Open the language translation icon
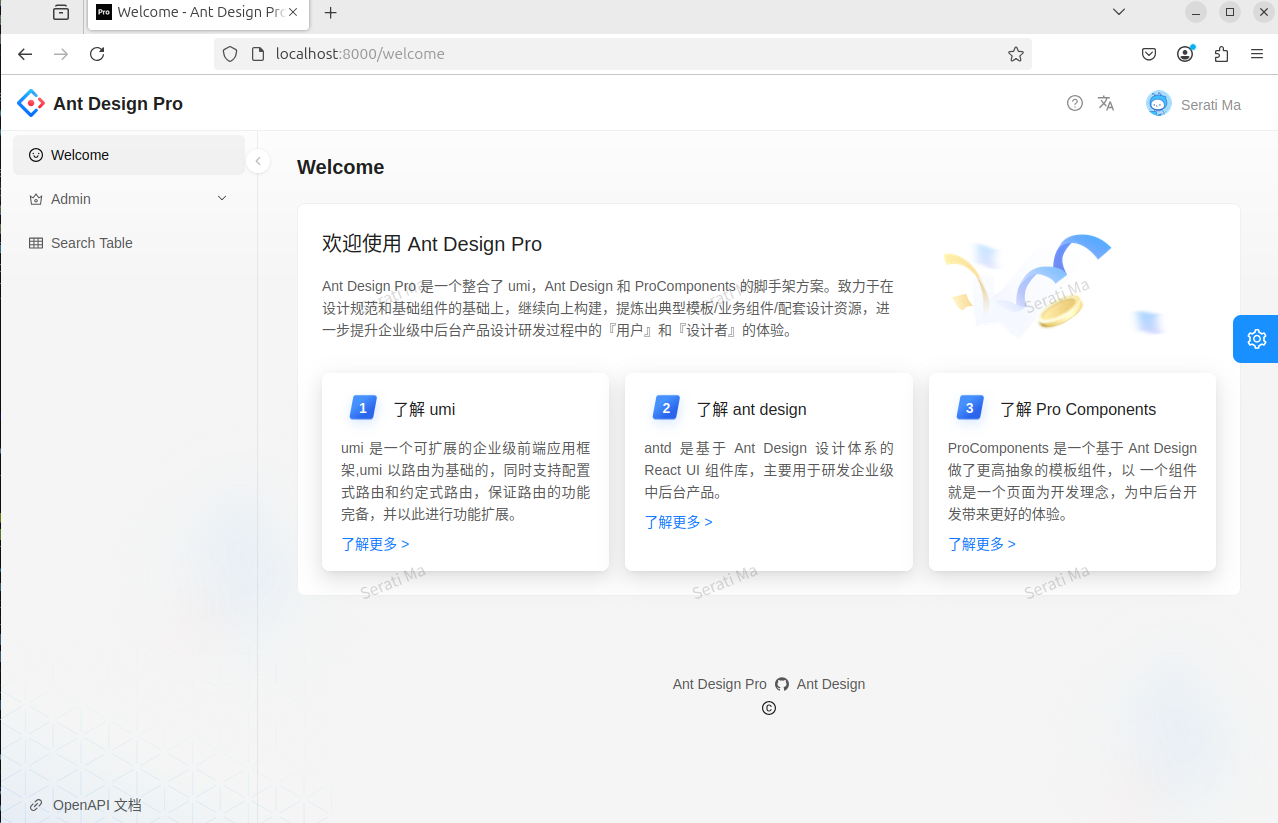The width and height of the screenshot is (1278, 823). 1106,103
